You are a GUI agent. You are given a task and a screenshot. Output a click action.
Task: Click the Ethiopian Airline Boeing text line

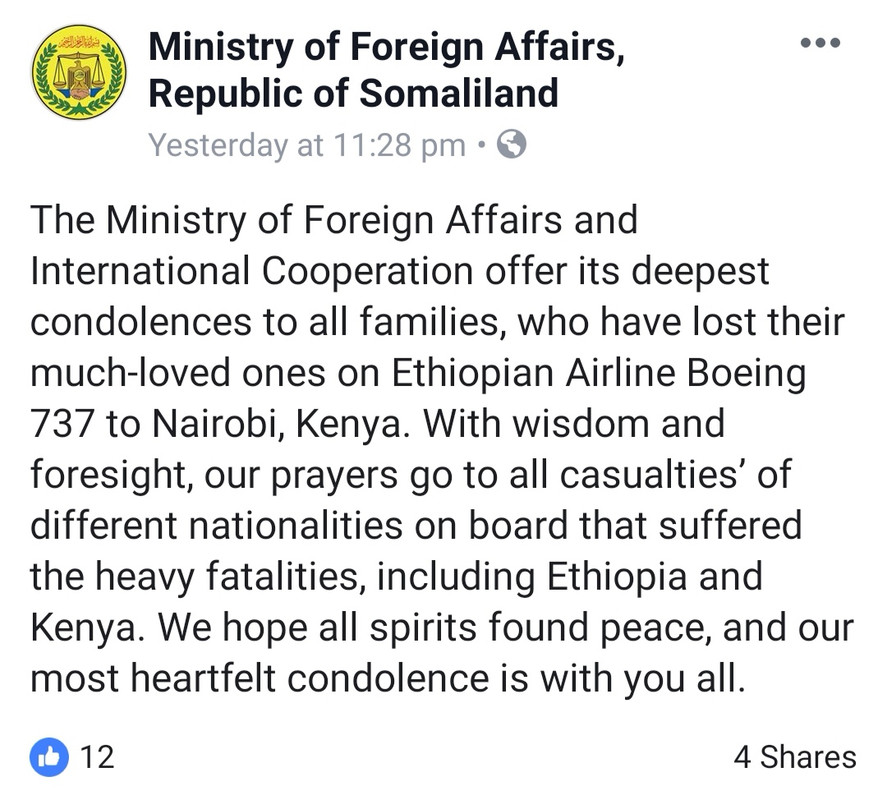coord(418,373)
